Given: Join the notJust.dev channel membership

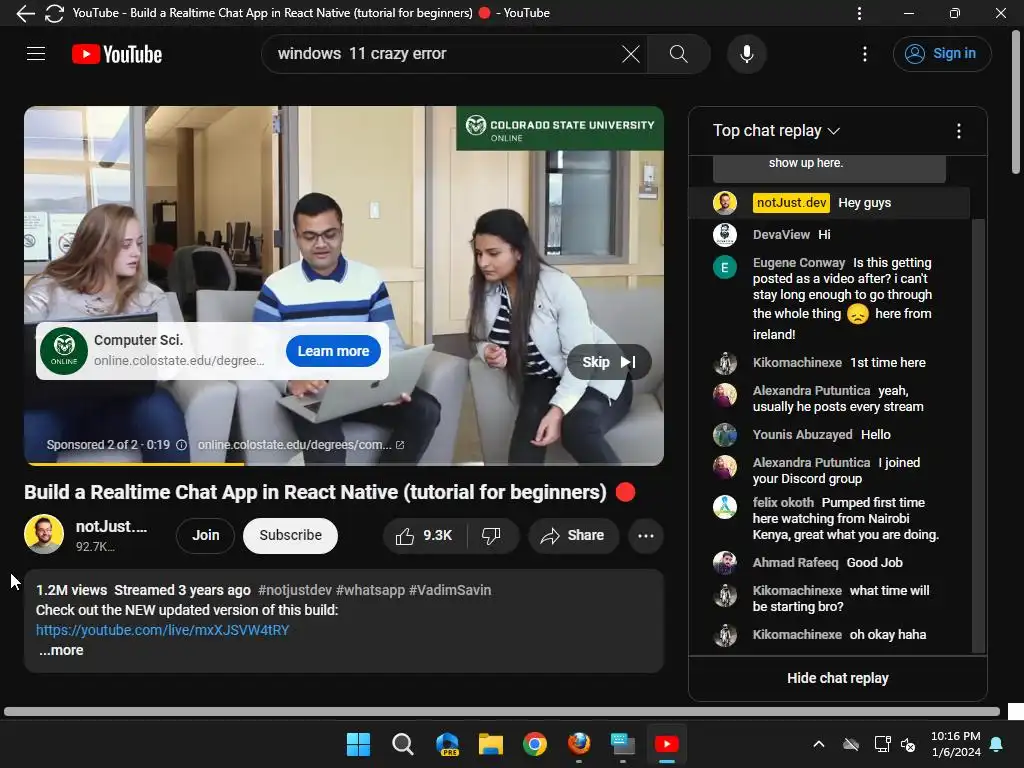Looking at the screenshot, I should pos(205,536).
